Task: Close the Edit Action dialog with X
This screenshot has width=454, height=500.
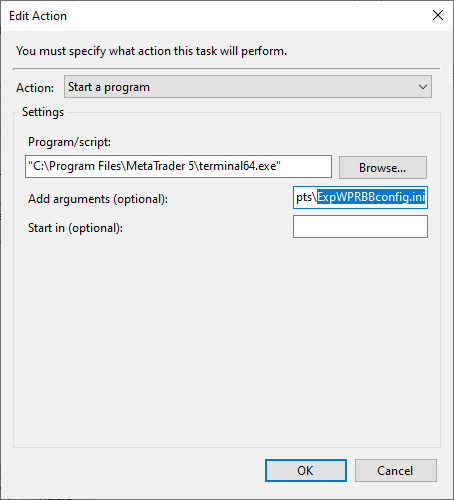Action: point(438,15)
